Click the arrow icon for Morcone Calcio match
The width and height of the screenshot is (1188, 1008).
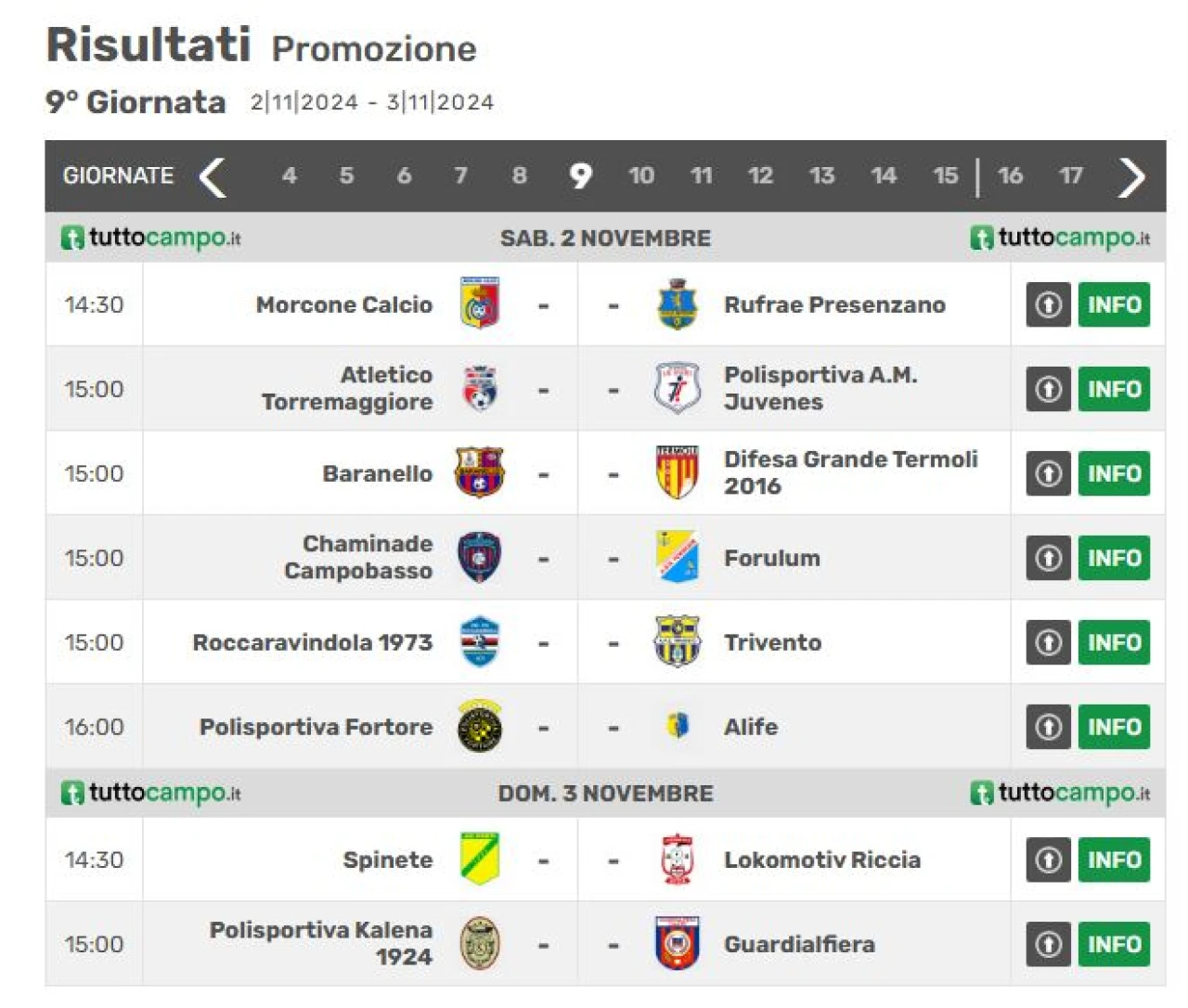(x=1049, y=304)
